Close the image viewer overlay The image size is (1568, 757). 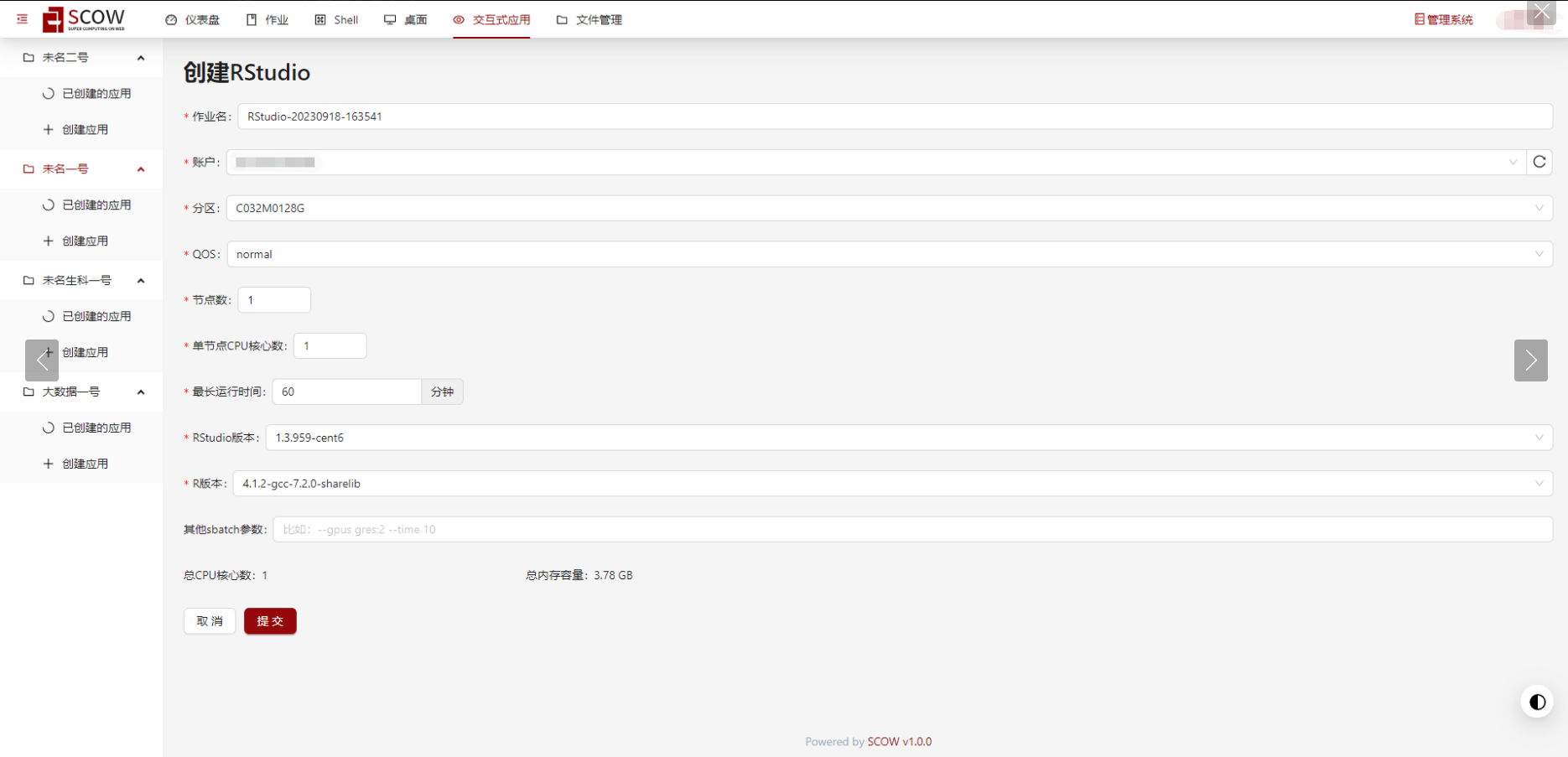[x=1542, y=11]
